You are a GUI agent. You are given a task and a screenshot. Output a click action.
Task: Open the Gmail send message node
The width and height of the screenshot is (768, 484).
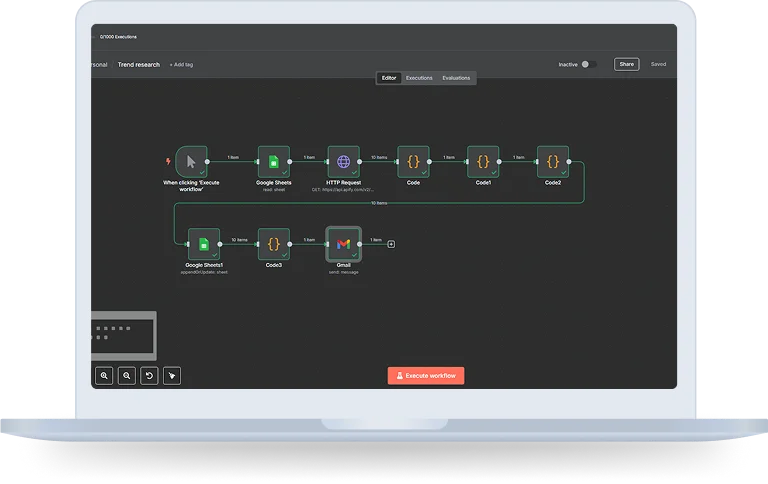[343, 244]
